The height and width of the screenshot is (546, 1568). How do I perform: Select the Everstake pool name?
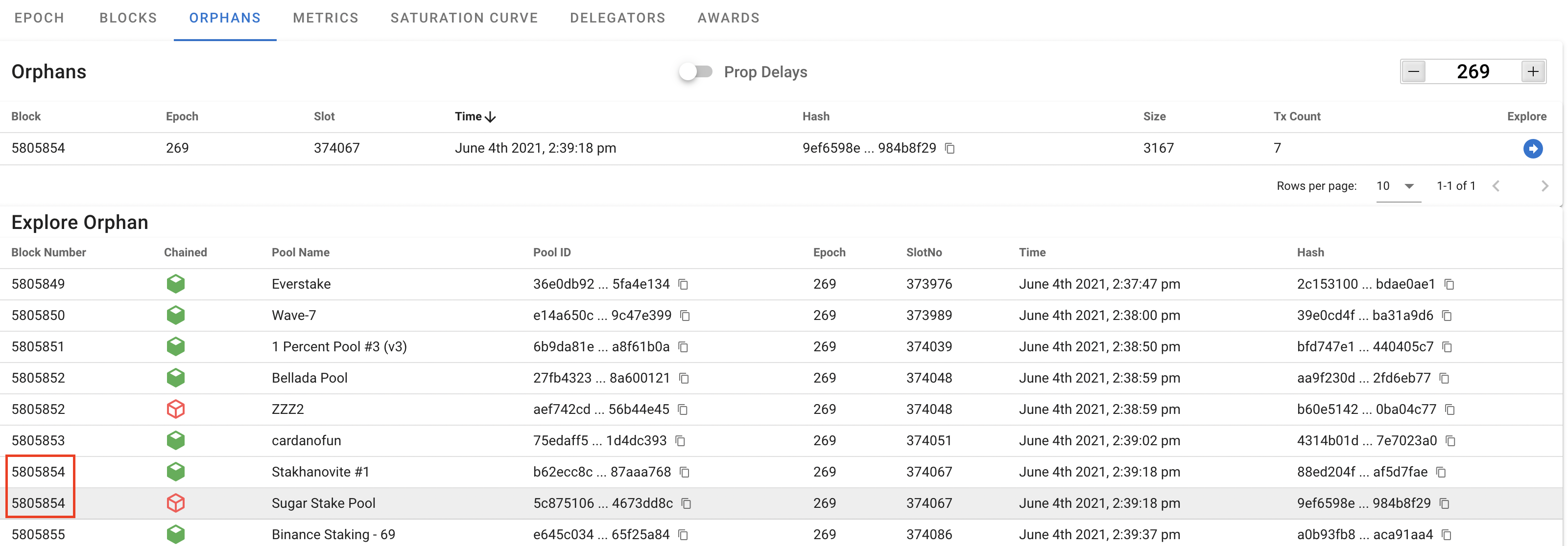point(301,284)
